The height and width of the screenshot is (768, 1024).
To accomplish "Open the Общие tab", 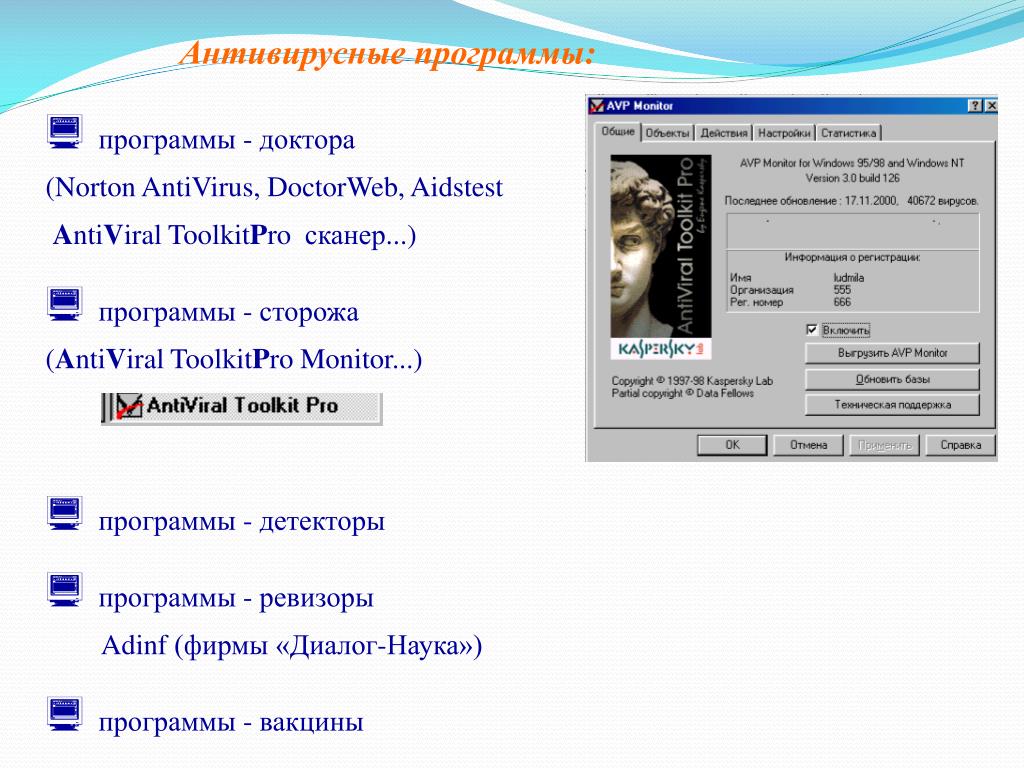I will [617, 131].
